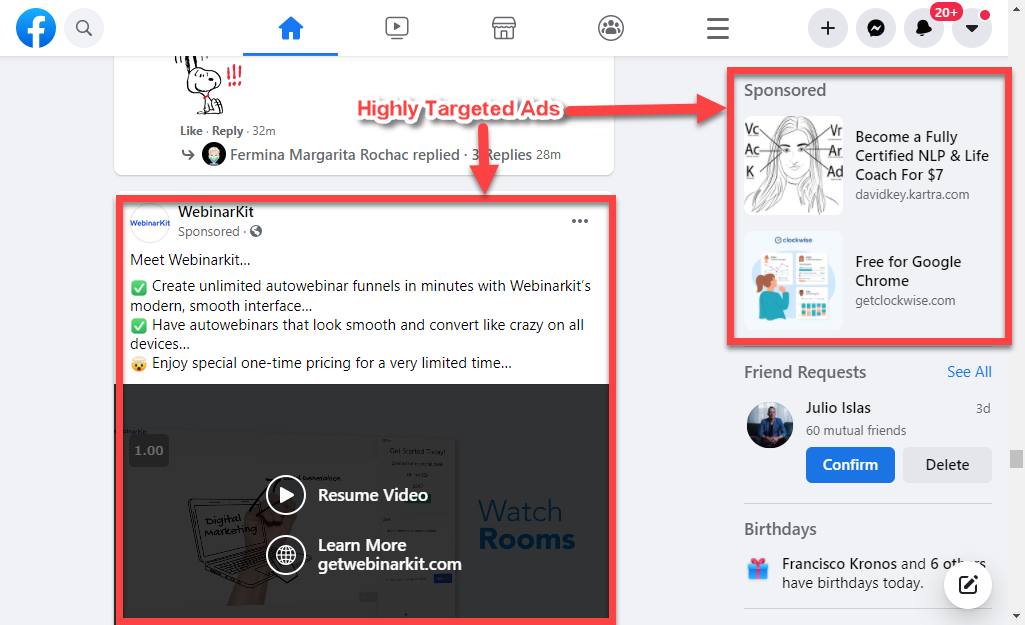This screenshot has width=1025, height=625.
Task: Open the Watch video tab
Action: tap(397, 28)
